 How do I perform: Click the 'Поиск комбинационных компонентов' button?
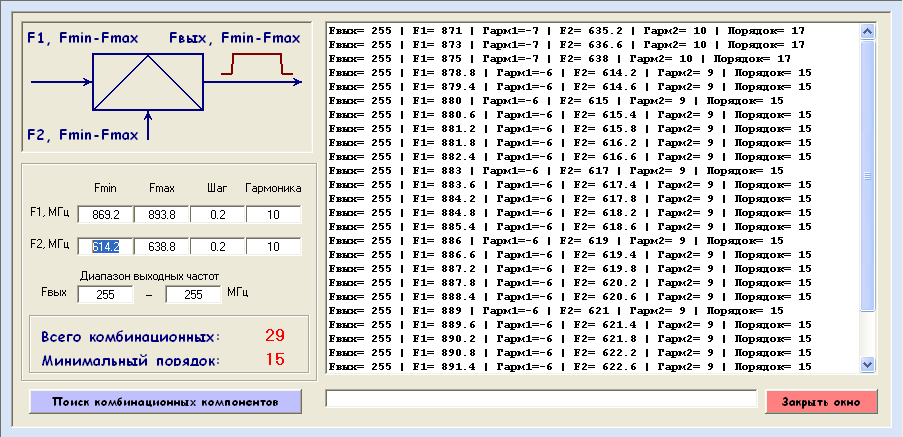coord(165,402)
